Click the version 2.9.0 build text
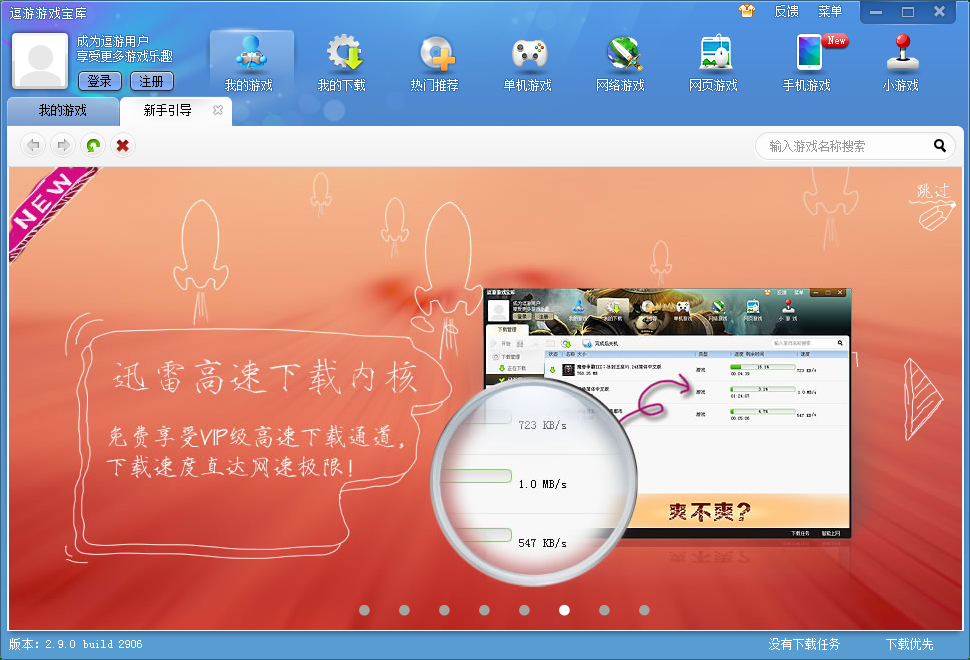This screenshot has height=660, width=970. pyautogui.click(x=75, y=644)
